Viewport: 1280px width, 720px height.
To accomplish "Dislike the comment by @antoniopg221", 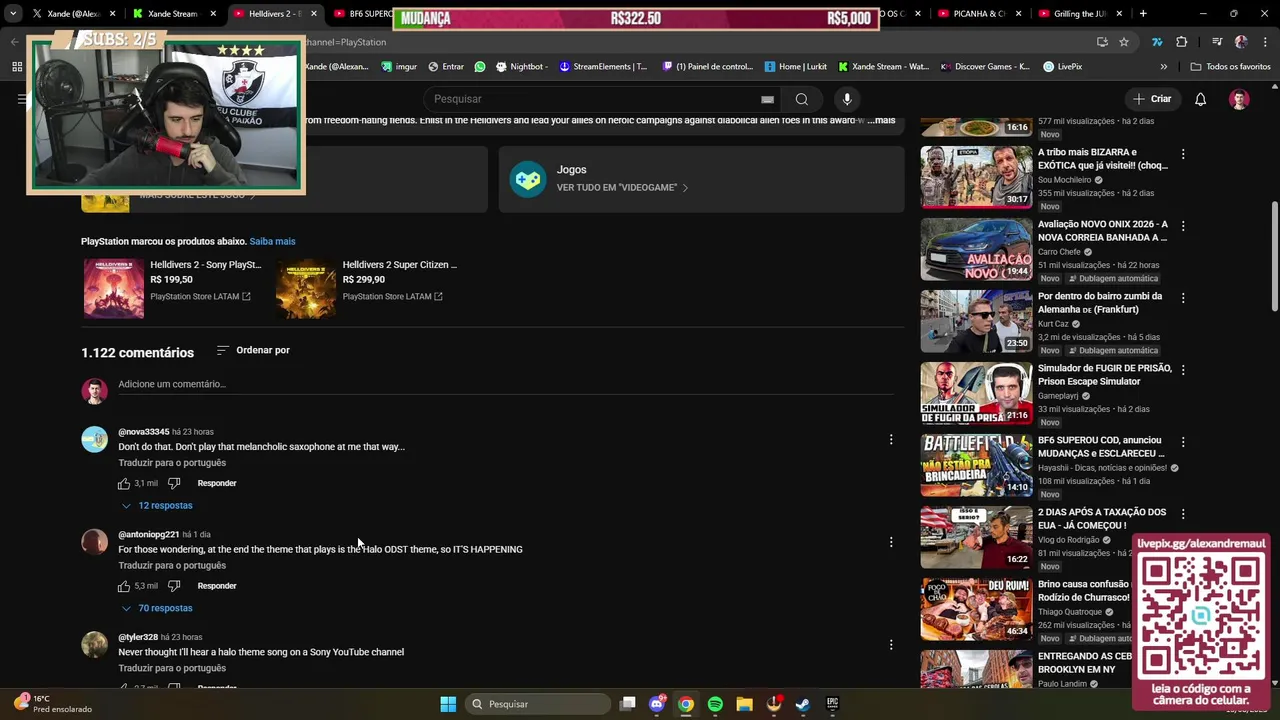I will (174, 586).
